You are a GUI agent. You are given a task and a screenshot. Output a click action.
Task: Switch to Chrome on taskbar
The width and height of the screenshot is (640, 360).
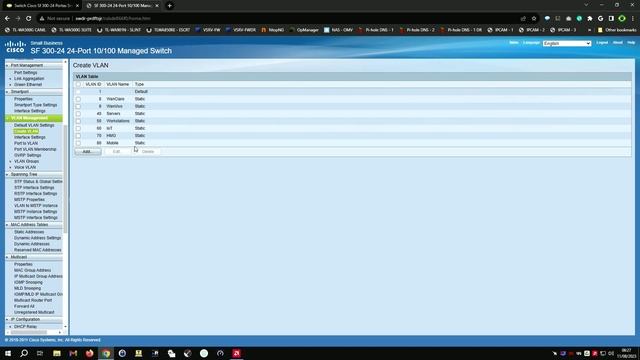(x=106, y=353)
